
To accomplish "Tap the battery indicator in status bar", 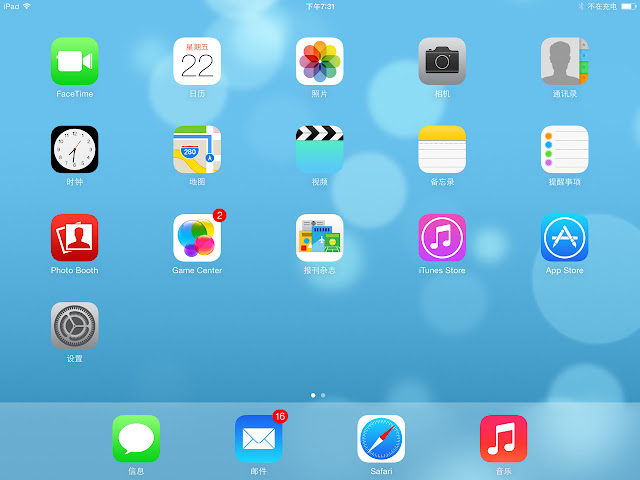I will [x=629, y=7].
